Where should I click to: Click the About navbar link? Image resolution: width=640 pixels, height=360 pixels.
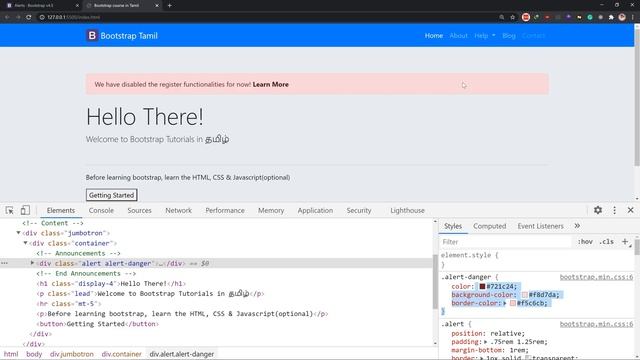tap(458, 36)
